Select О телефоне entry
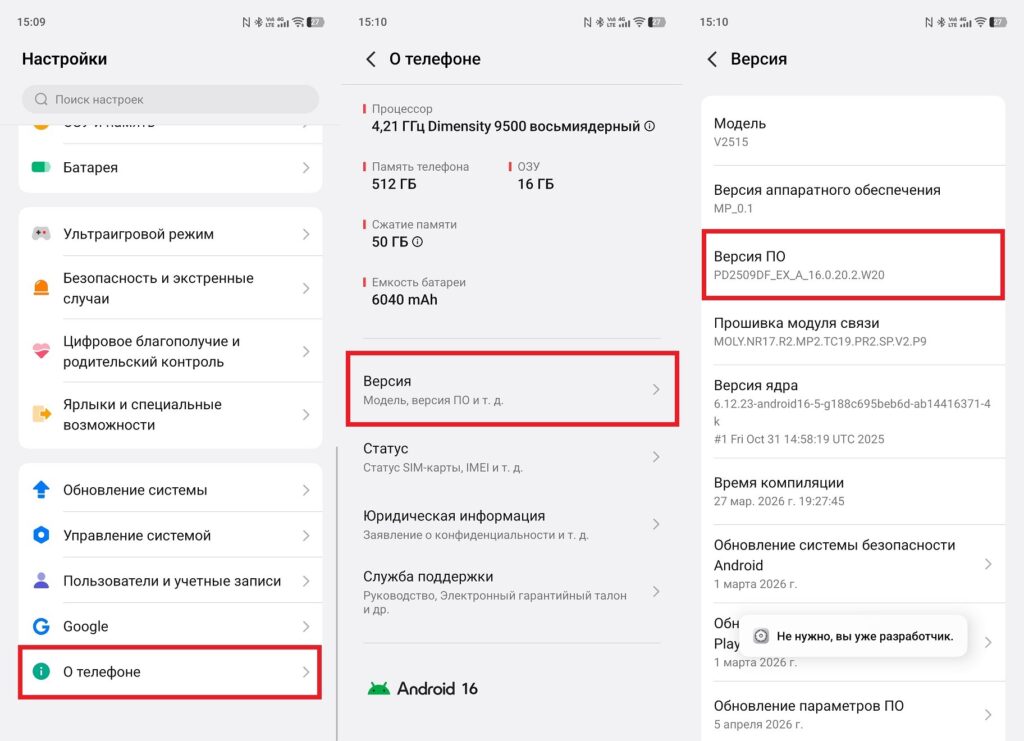The height and width of the screenshot is (741, 1024). click(x=170, y=671)
